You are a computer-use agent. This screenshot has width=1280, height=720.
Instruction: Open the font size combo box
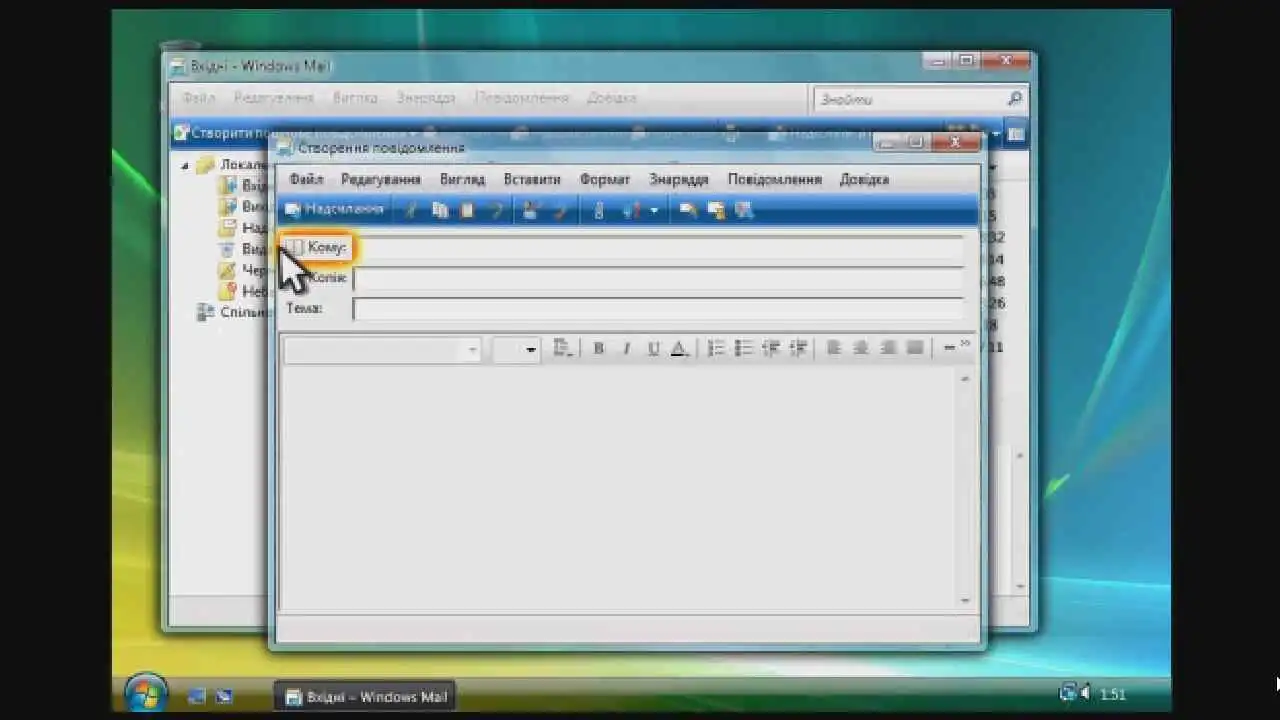pyautogui.click(x=516, y=349)
